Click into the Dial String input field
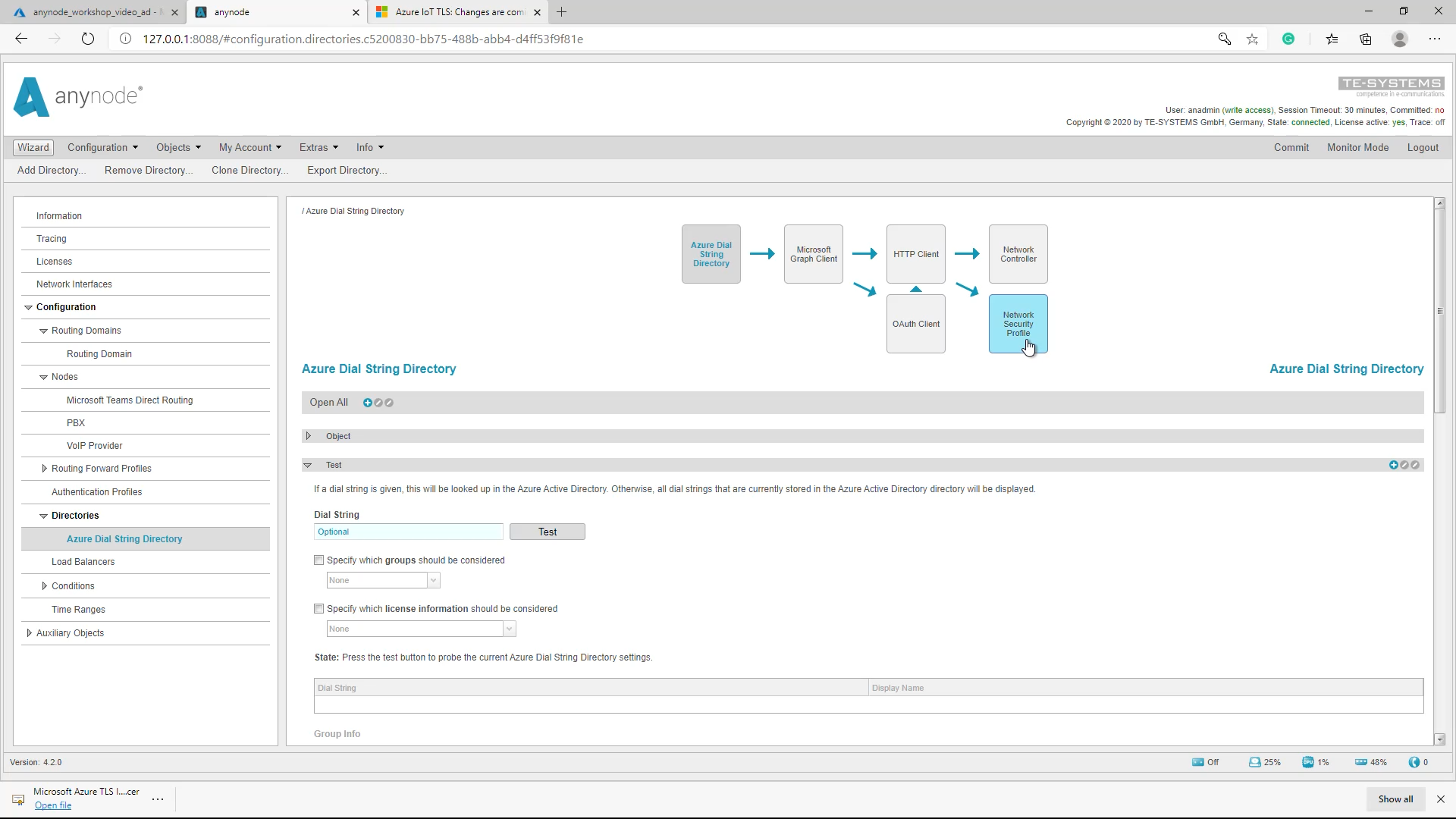Screen dimensions: 1456x819 tap(409, 532)
